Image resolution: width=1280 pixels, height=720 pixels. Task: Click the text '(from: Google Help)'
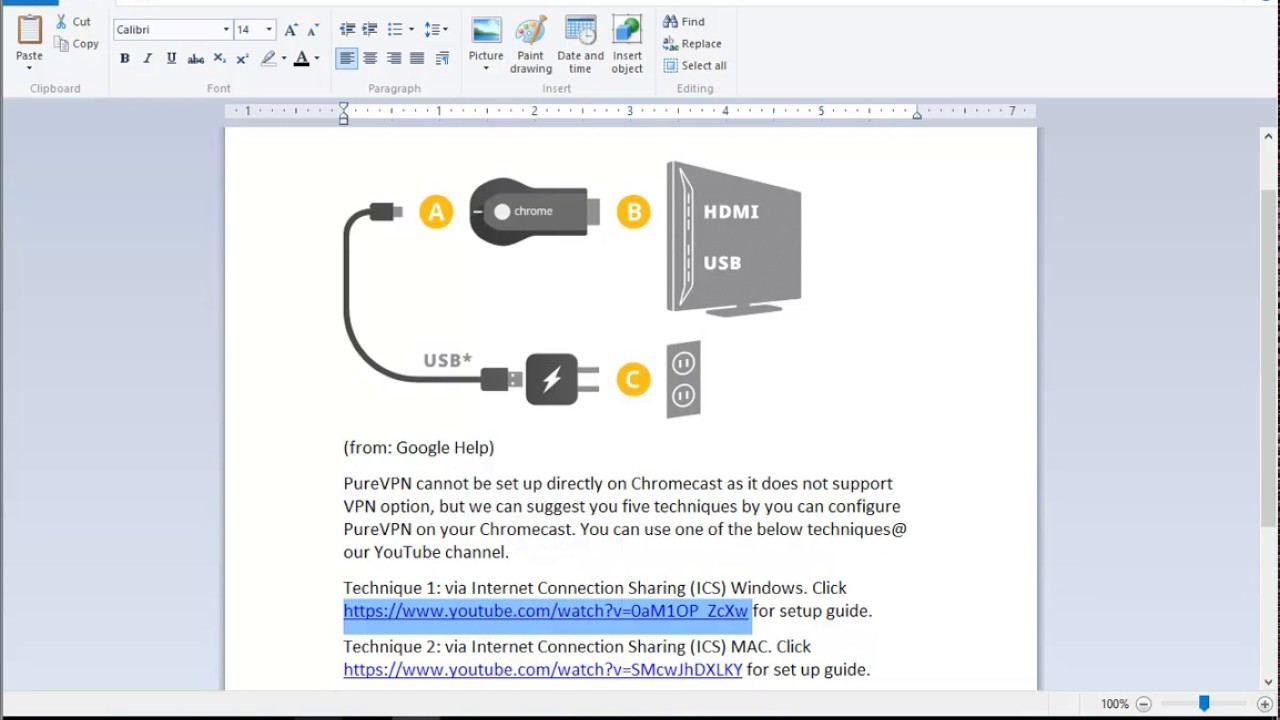tap(419, 447)
